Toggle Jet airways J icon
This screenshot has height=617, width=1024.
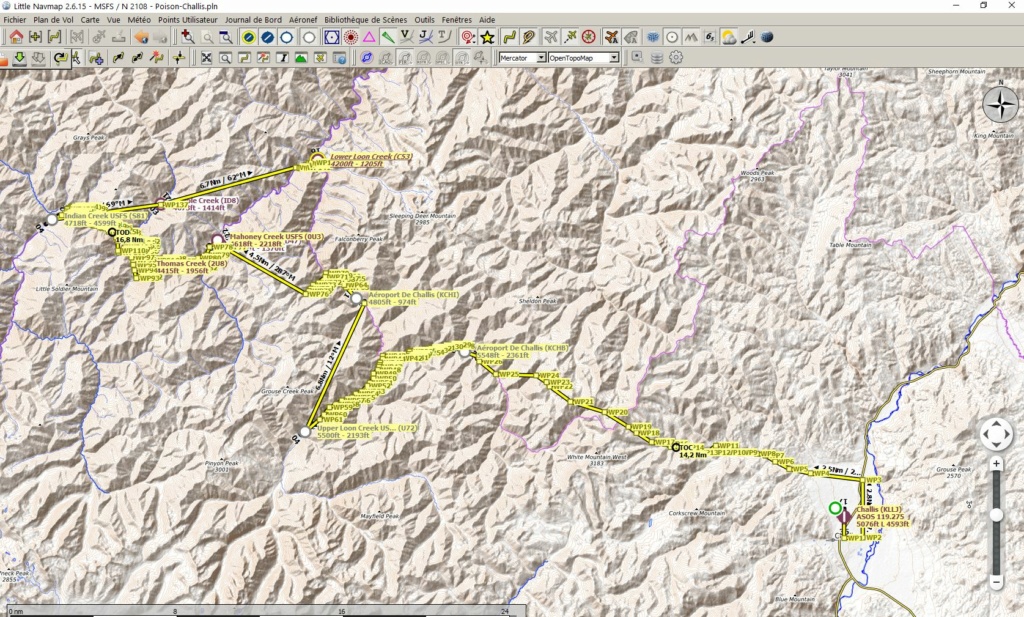pos(425,37)
